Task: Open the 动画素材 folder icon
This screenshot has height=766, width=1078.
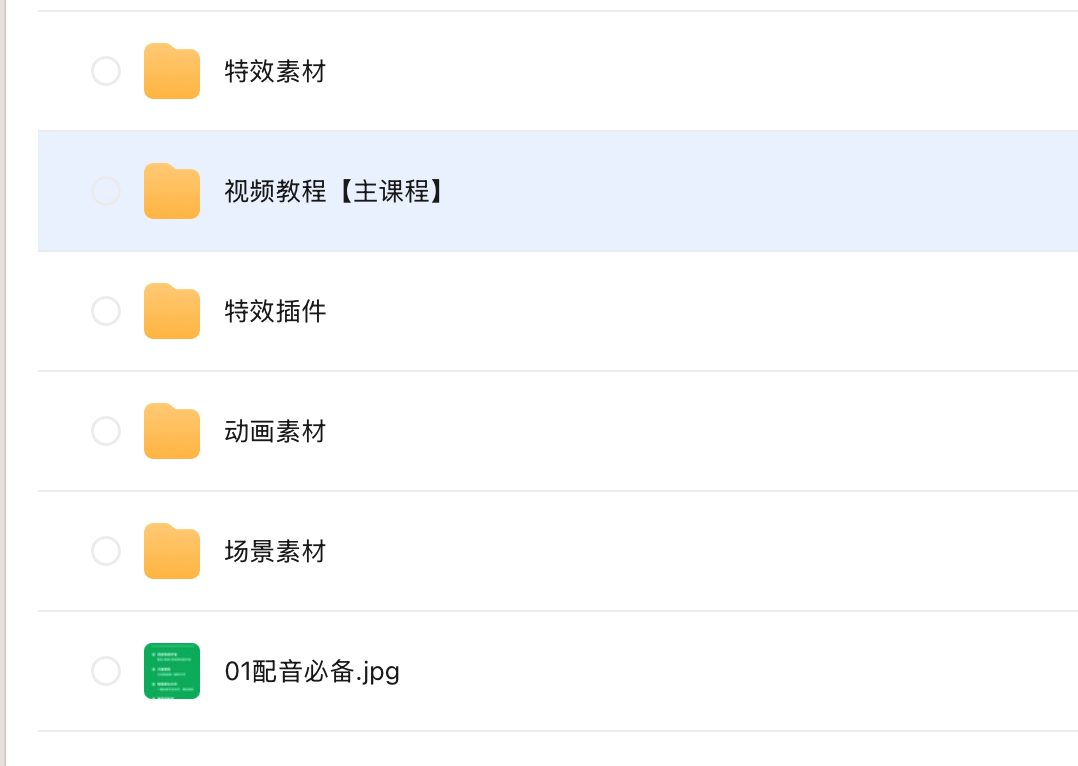Action: coord(172,431)
